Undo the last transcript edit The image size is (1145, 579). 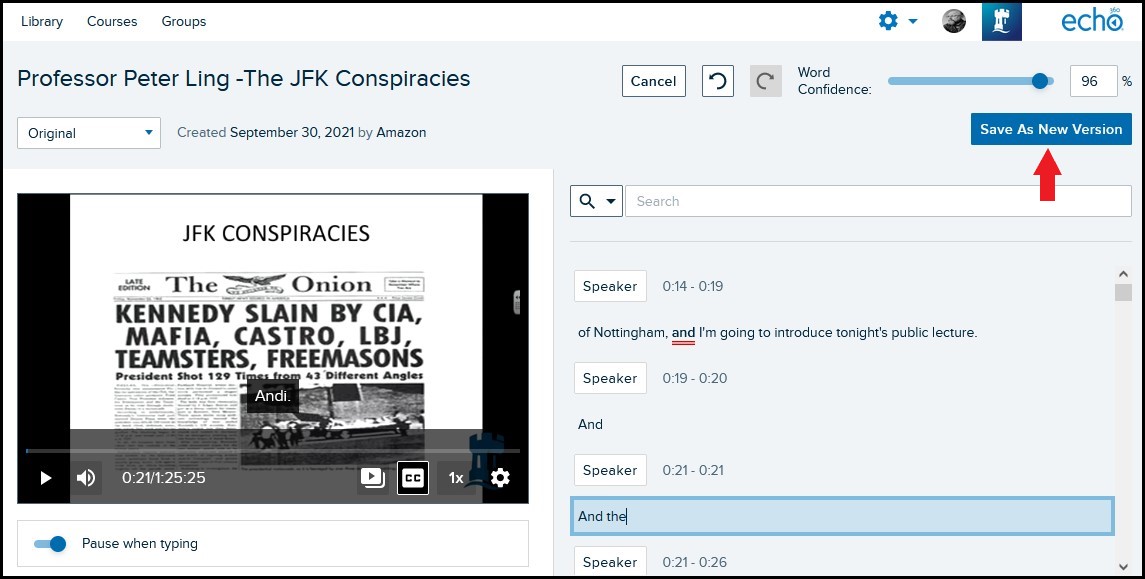click(x=717, y=81)
